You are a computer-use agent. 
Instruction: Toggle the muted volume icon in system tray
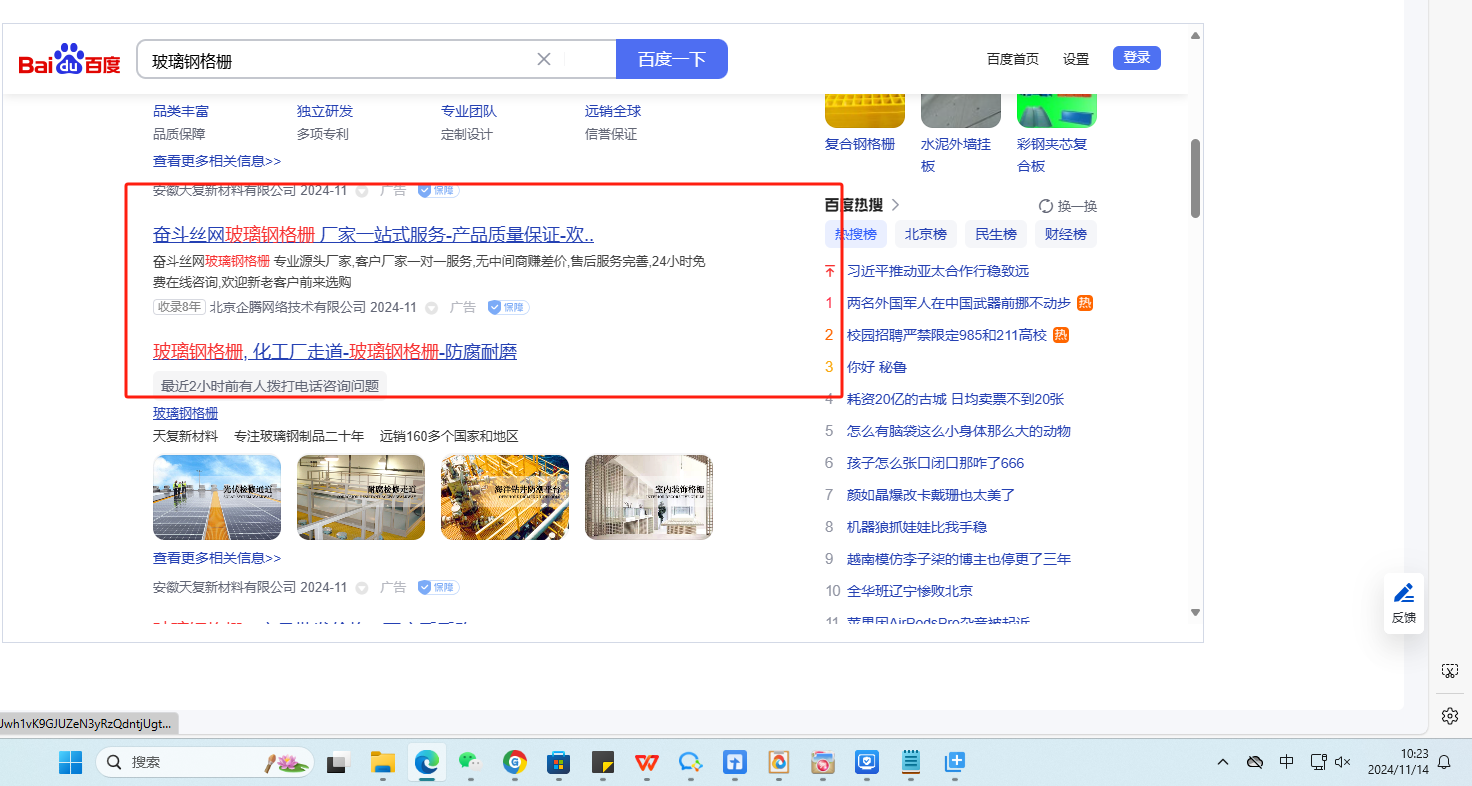[x=1343, y=762]
